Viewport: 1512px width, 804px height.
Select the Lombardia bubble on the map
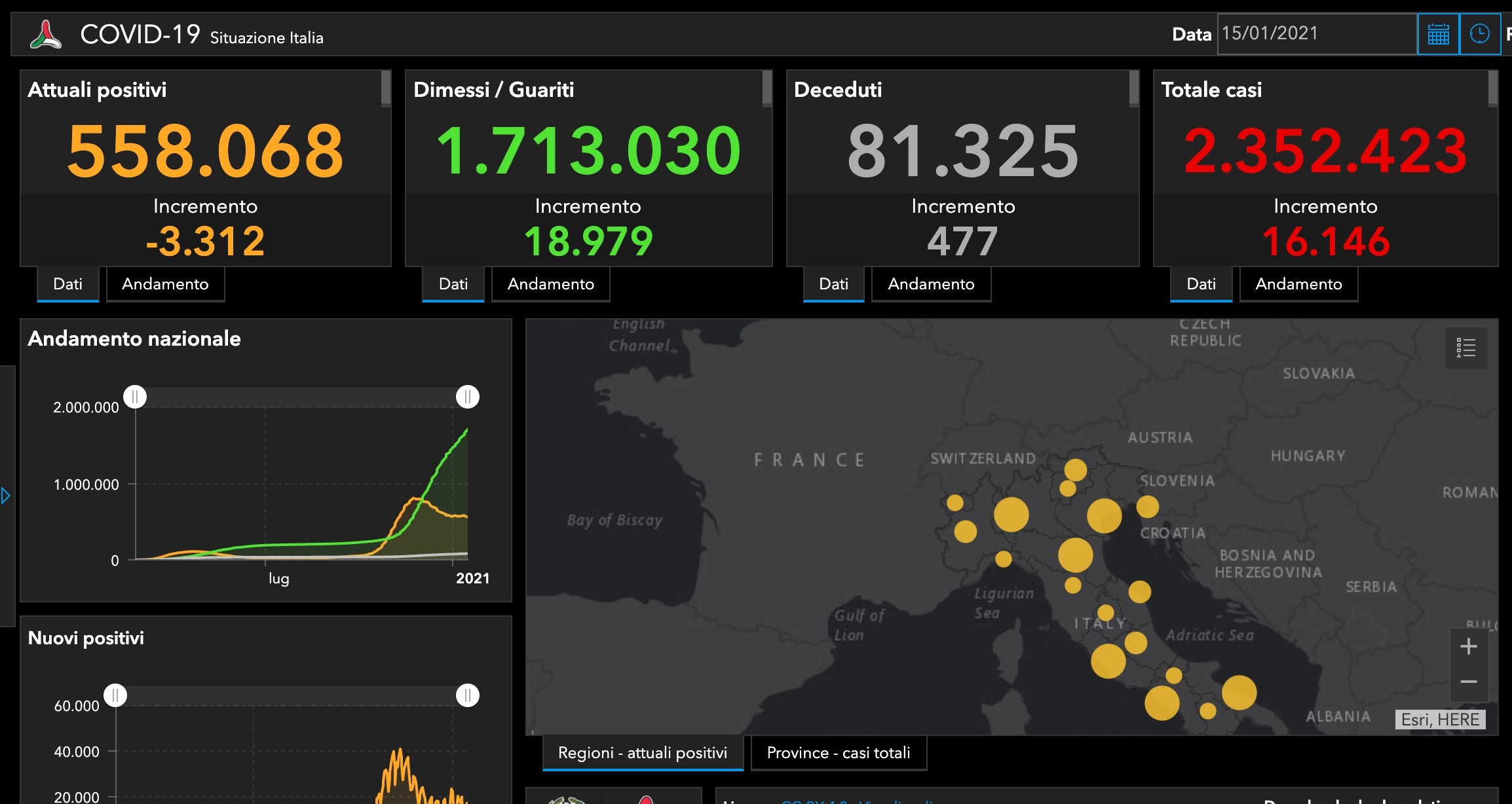(x=1011, y=514)
